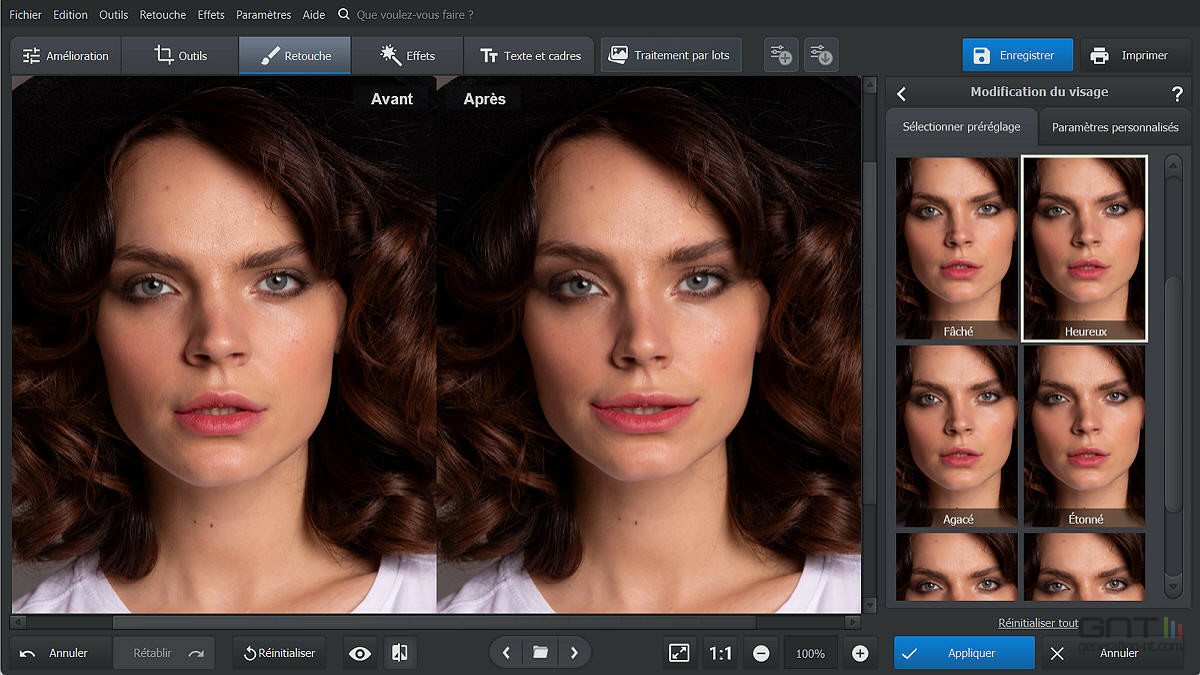Open the Paramètres menu
This screenshot has width=1200, height=675.
tap(264, 15)
